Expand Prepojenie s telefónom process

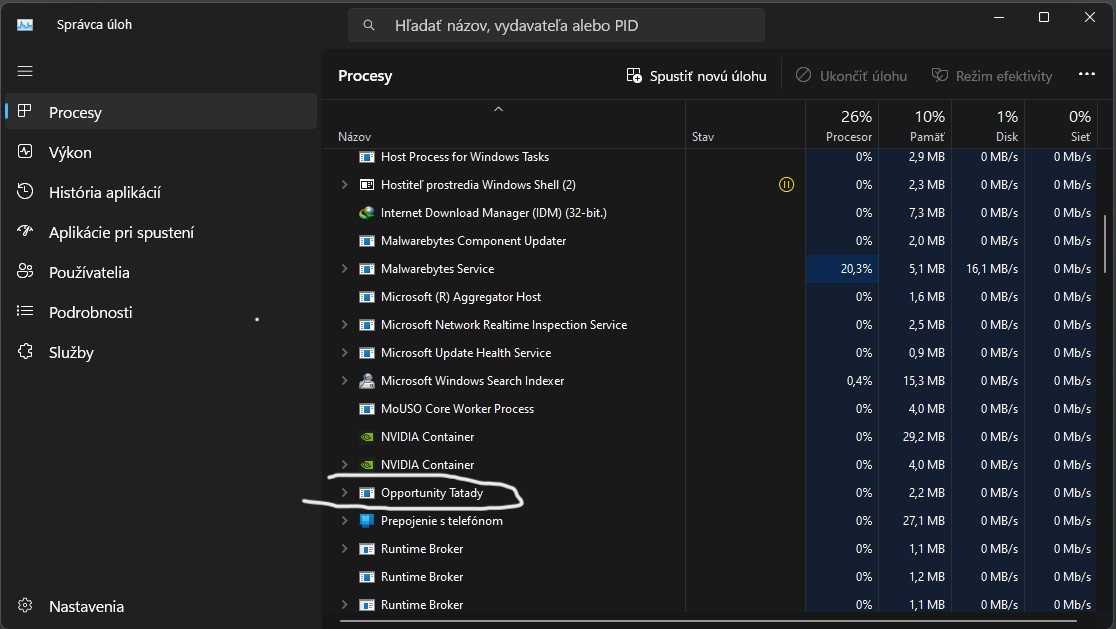pyautogui.click(x=344, y=521)
